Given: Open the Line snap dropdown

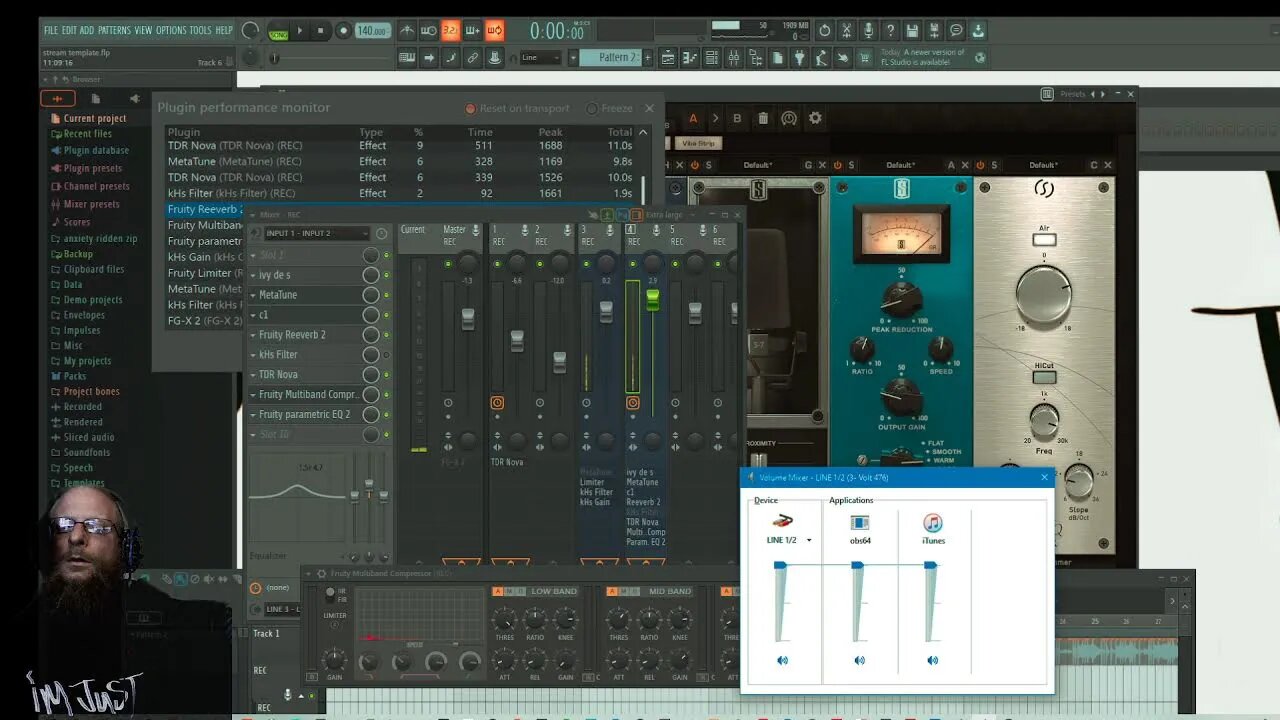Looking at the screenshot, I should pyautogui.click(x=540, y=58).
